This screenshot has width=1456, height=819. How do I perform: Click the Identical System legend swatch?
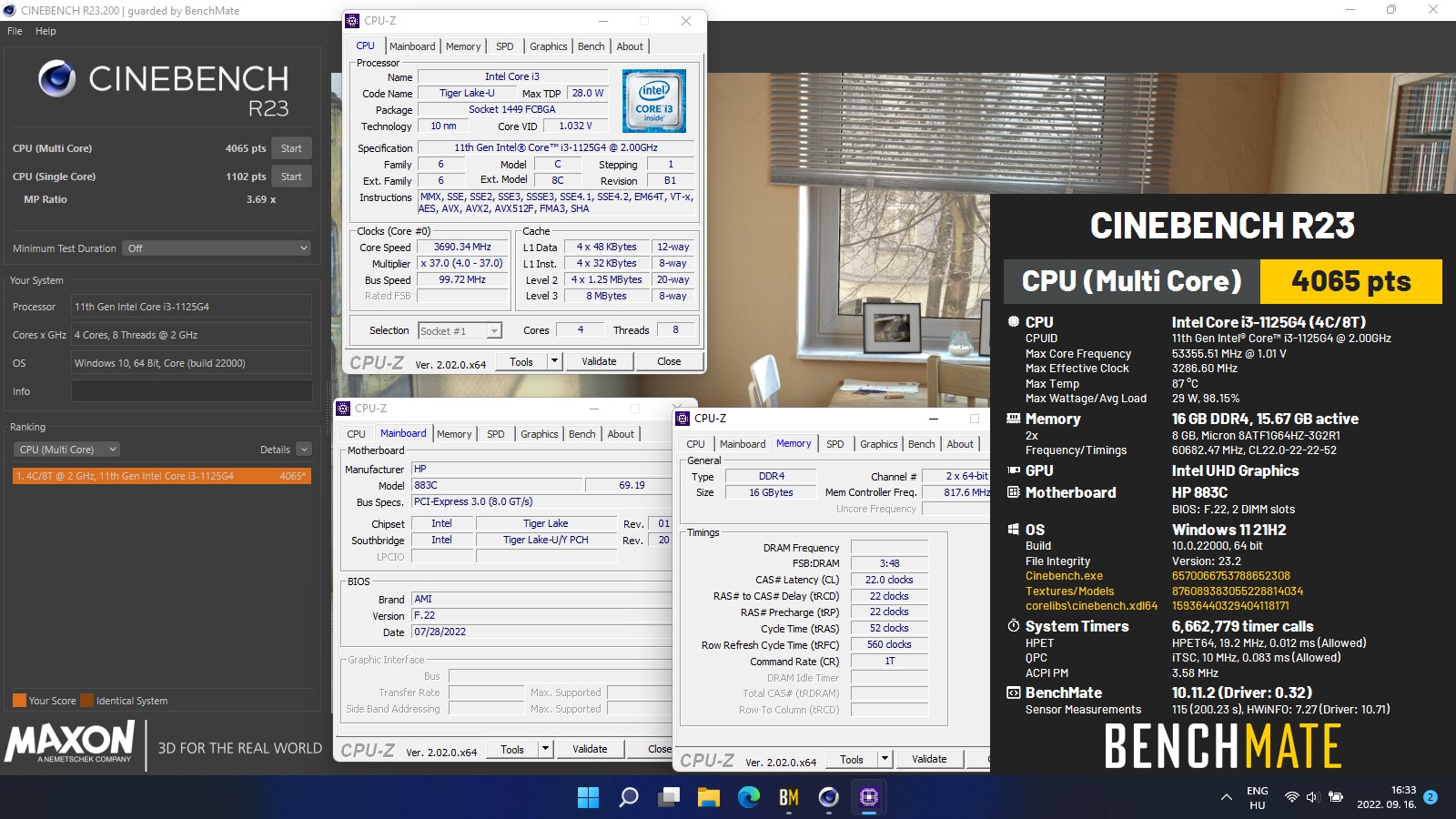86,701
